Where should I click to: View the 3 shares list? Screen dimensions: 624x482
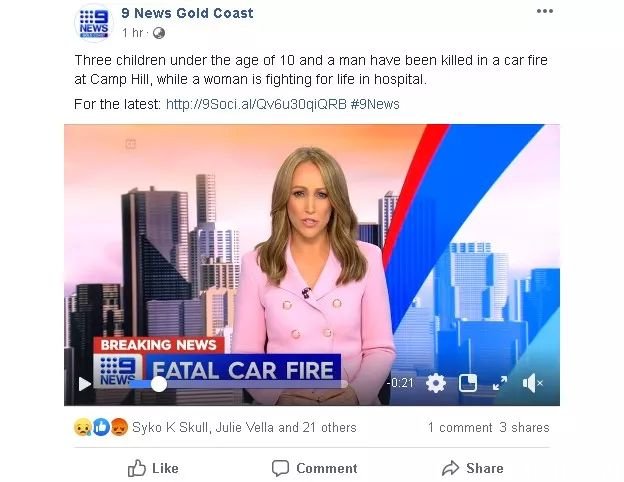click(524, 427)
